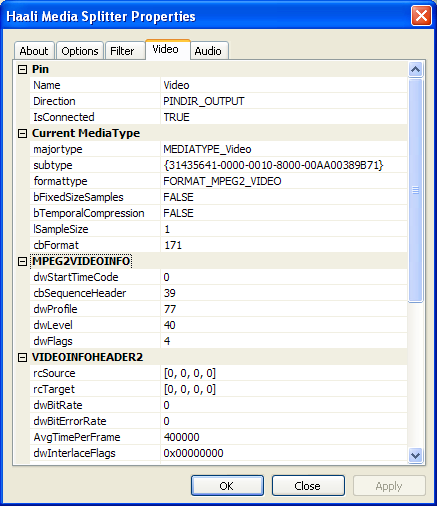Click the Close button
Image resolution: width=437 pixels, height=506 pixels.
pyautogui.click(x=308, y=486)
